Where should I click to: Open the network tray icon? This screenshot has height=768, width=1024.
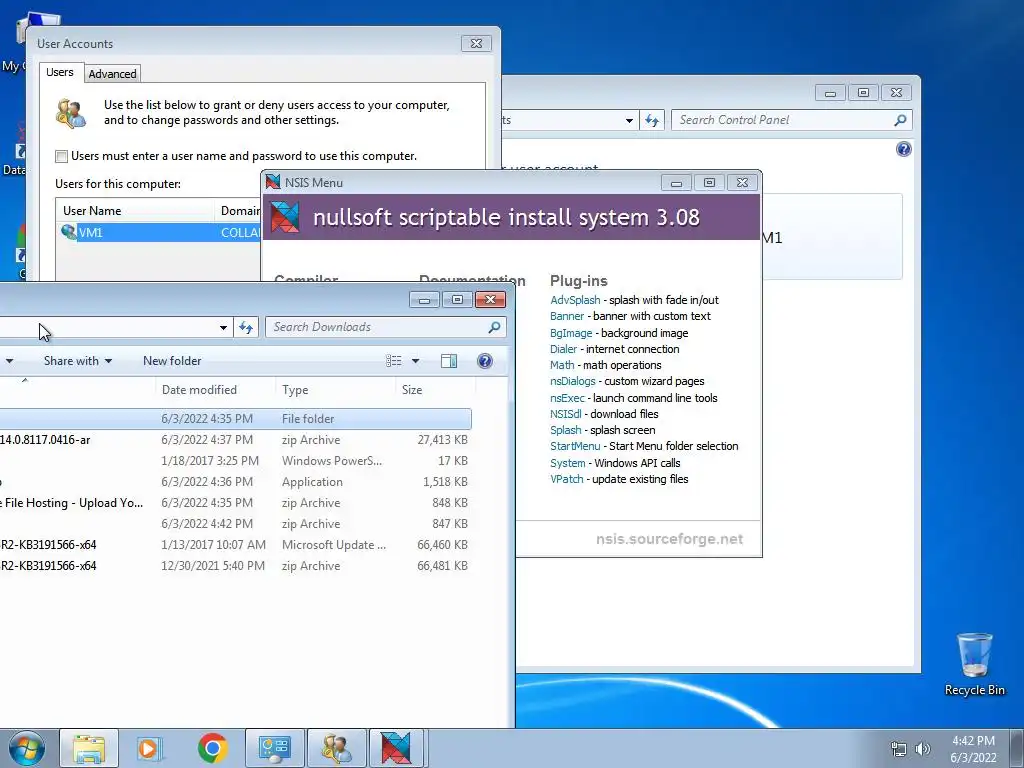pos(899,749)
